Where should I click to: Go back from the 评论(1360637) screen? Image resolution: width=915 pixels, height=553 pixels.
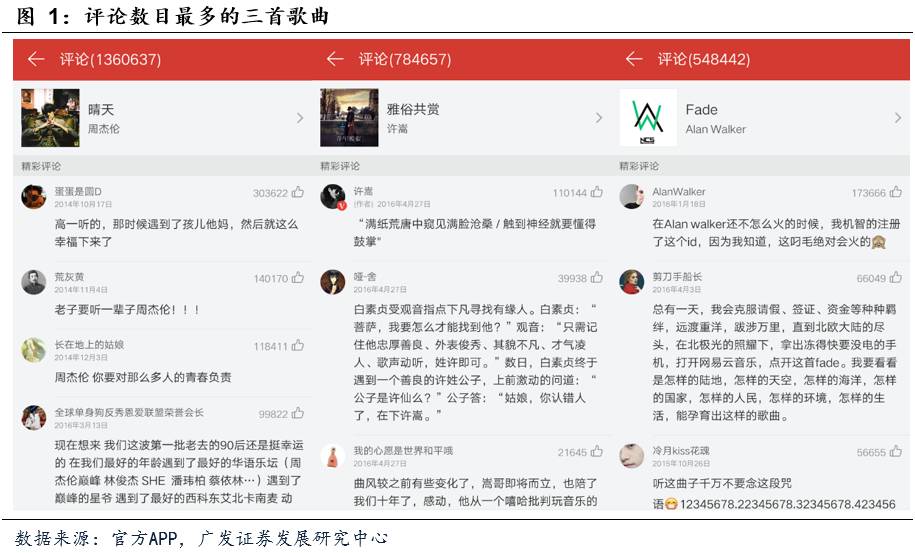click(36, 59)
